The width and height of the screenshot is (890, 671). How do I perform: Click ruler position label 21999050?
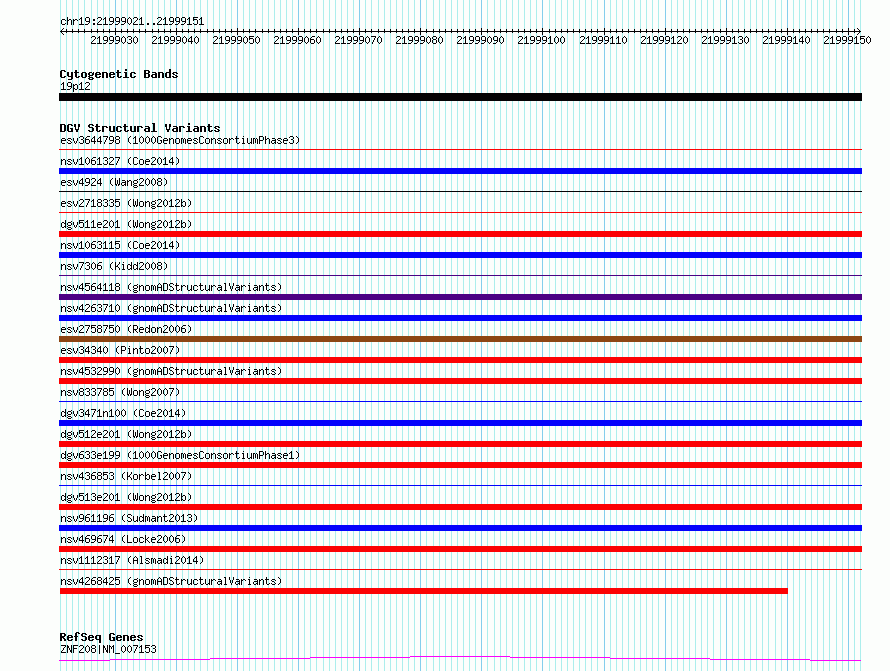[x=236, y=40]
